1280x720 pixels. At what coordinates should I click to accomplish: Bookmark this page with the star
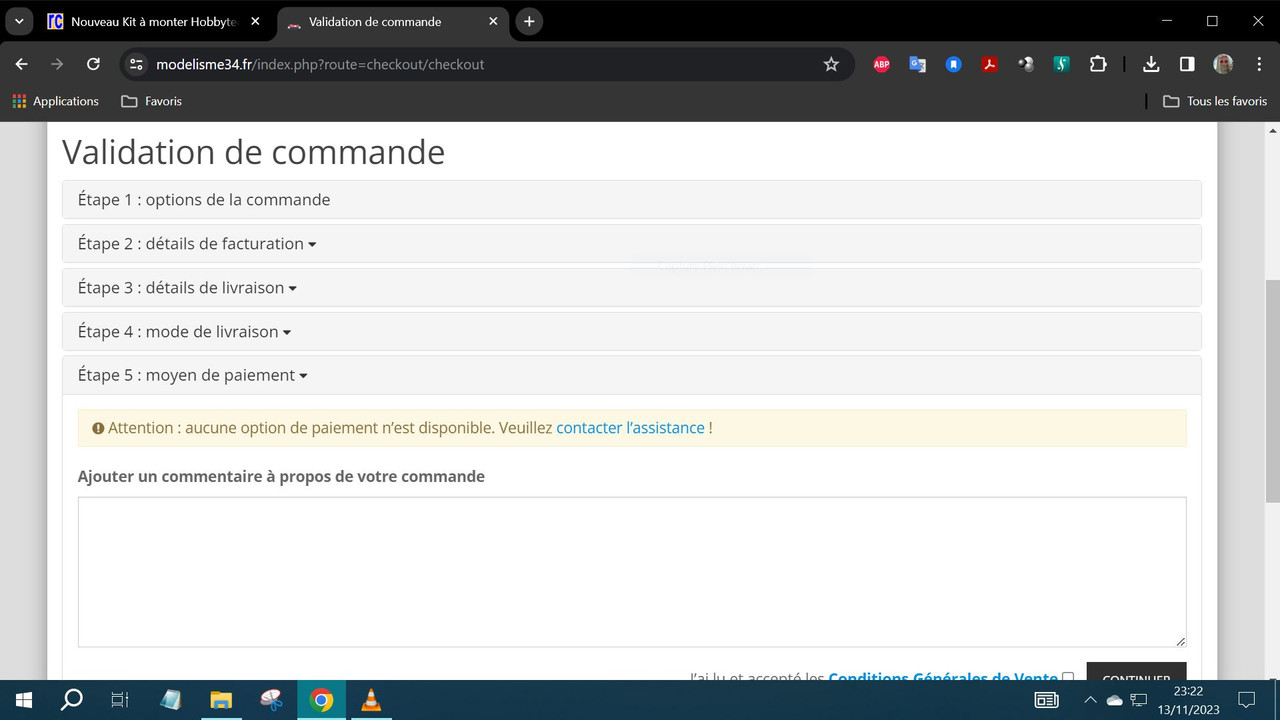831,64
